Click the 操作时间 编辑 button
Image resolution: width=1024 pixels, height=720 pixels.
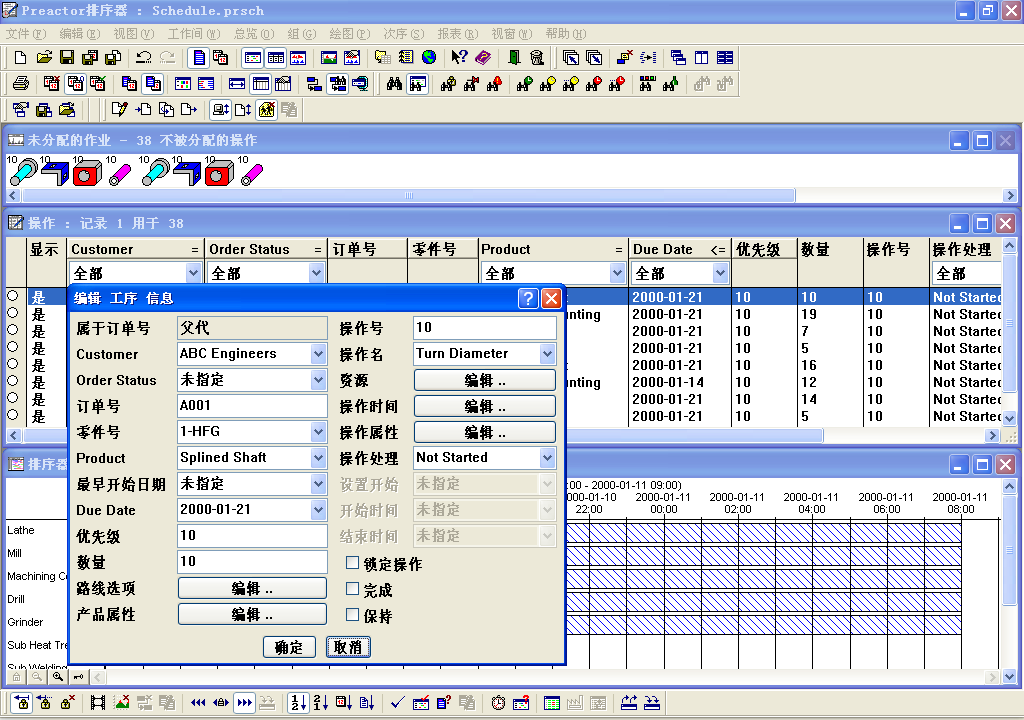[485, 406]
